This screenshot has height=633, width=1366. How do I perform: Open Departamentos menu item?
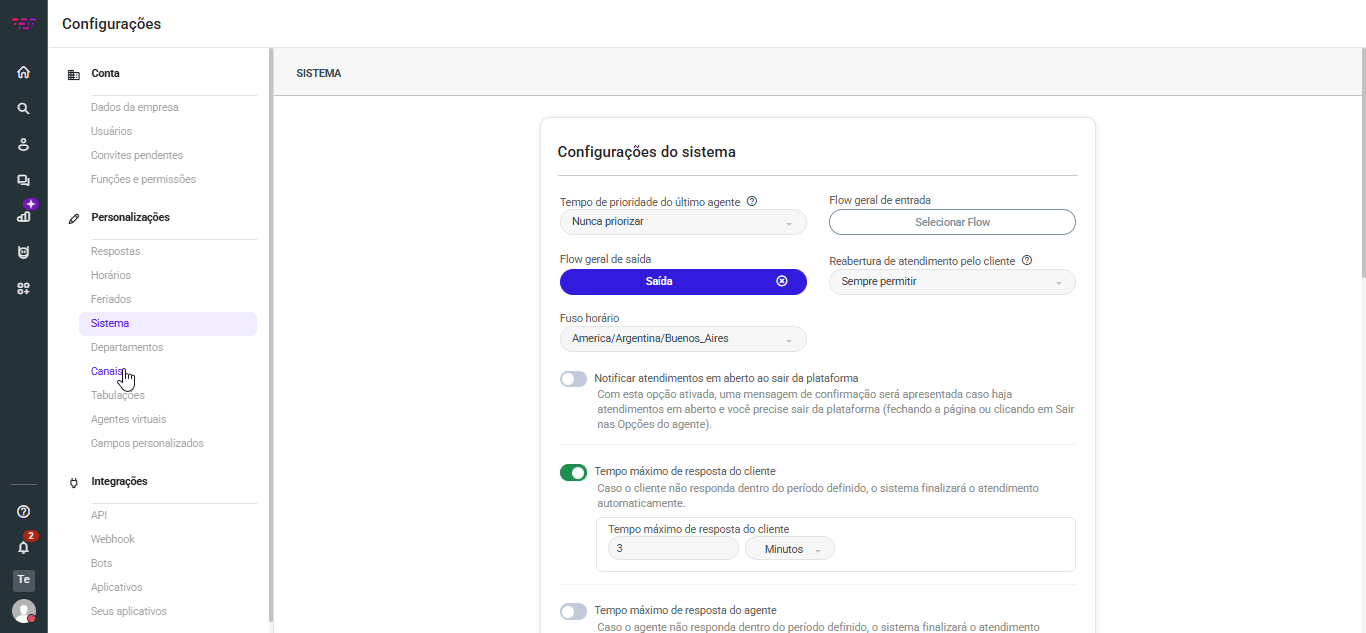point(127,347)
